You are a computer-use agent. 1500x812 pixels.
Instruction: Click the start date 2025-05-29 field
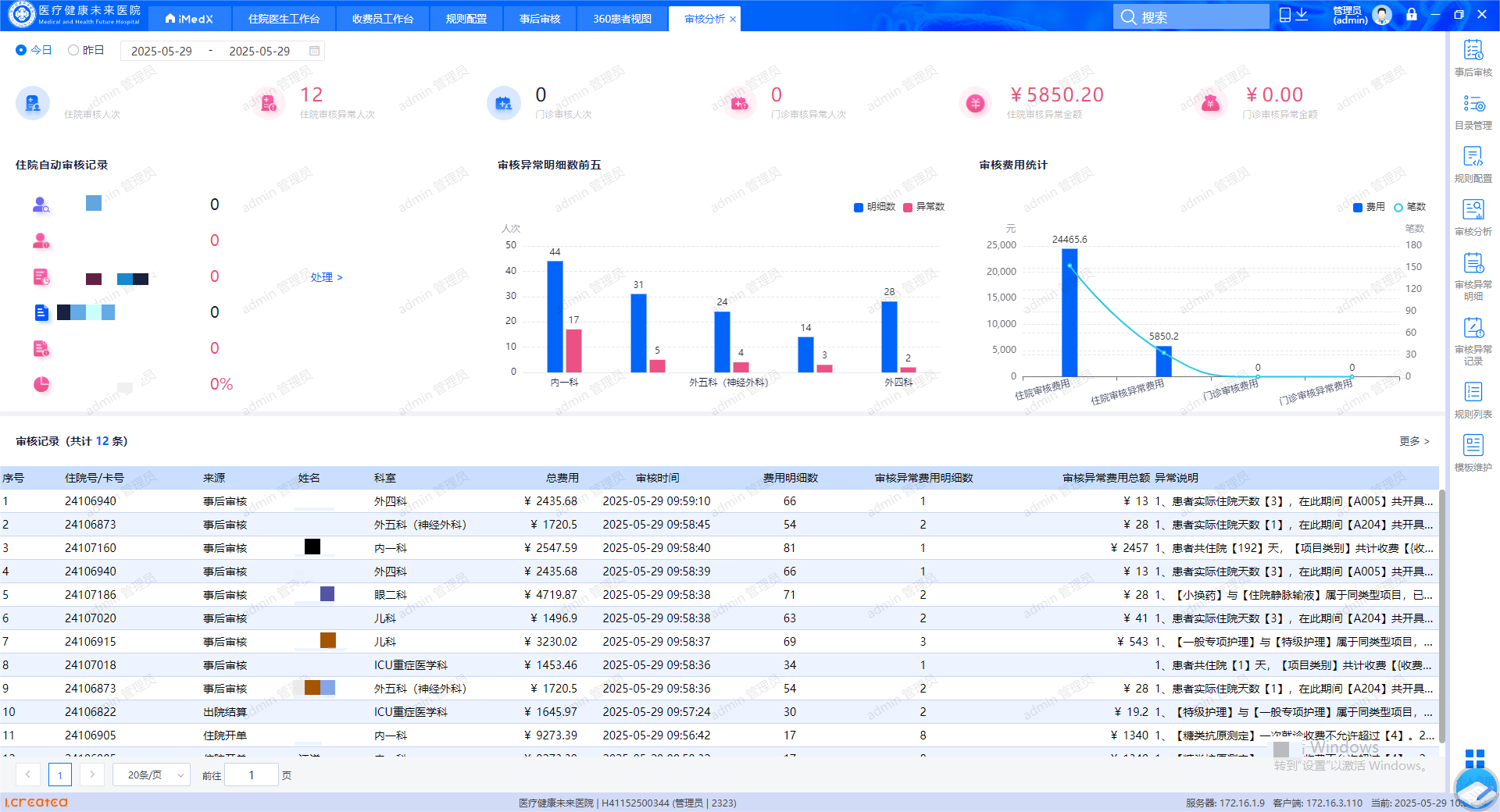(x=162, y=51)
